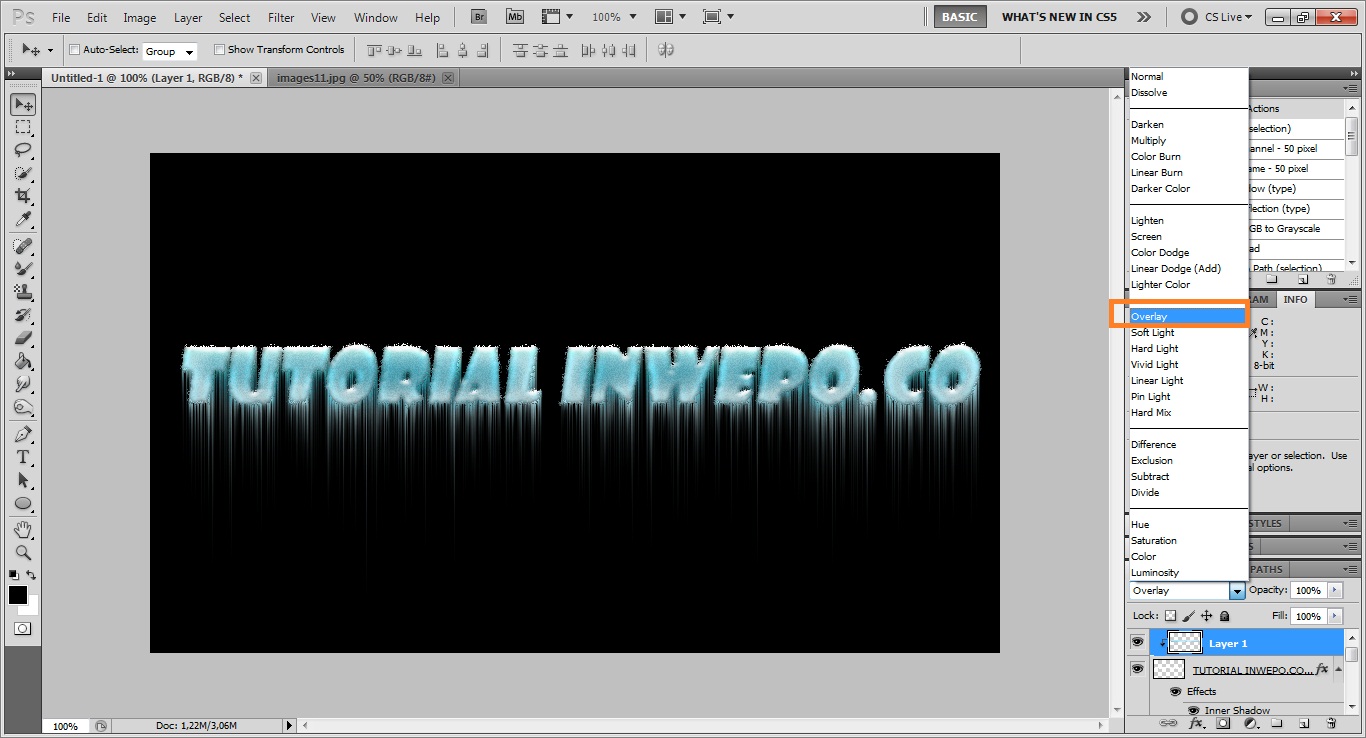The width and height of the screenshot is (1366, 738).
Task: Select the Crop tool
Action: coord(23,196)
